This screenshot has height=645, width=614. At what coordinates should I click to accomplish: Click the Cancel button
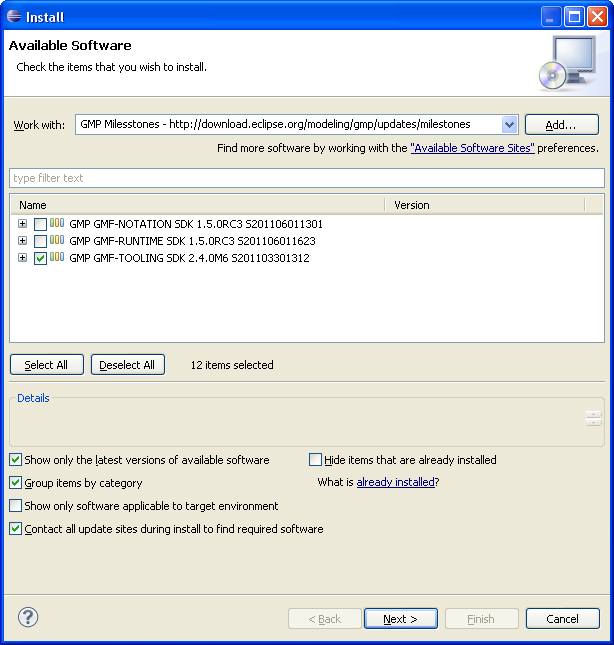[563, 619]
